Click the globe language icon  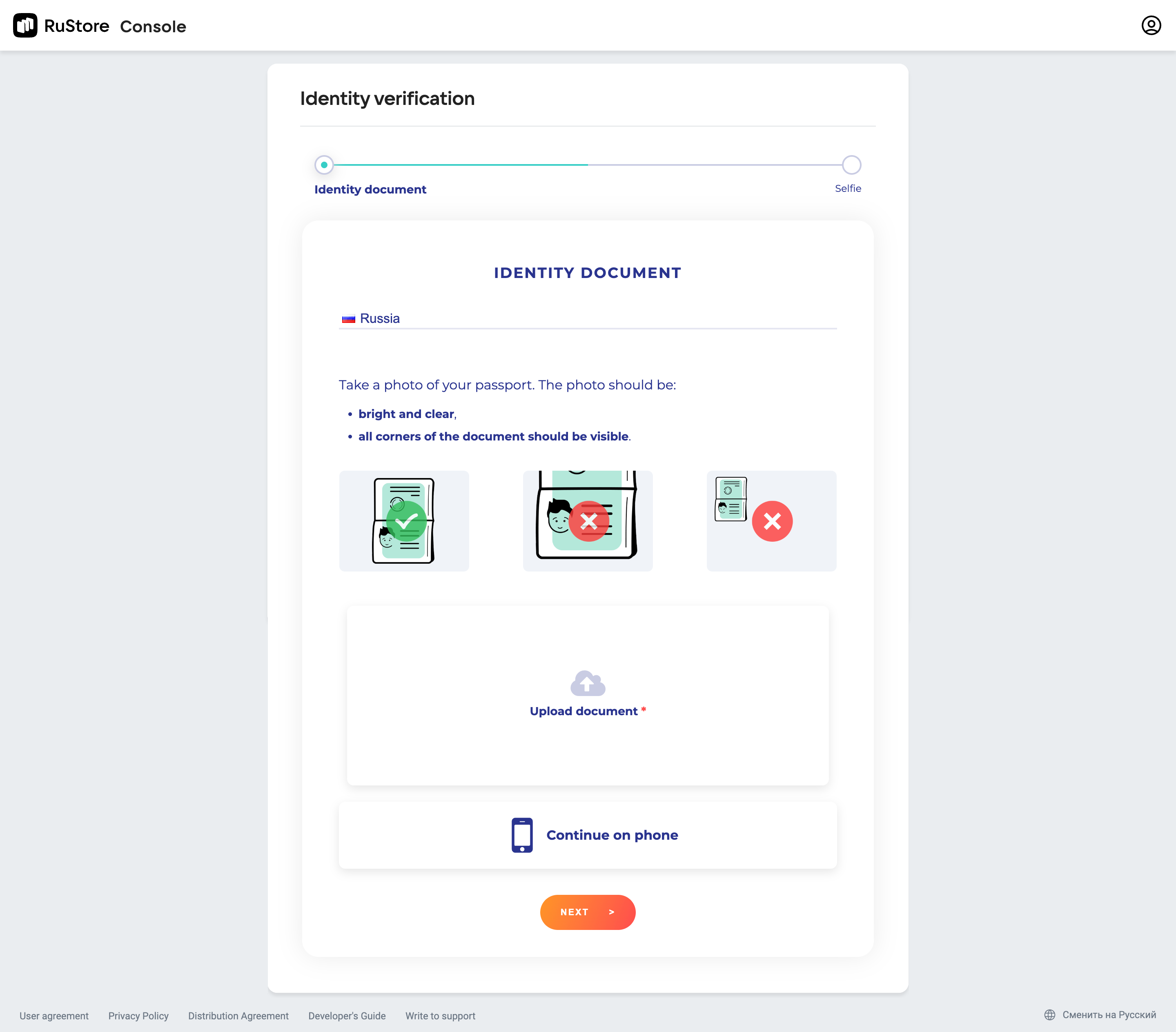pos(1049,1015)
